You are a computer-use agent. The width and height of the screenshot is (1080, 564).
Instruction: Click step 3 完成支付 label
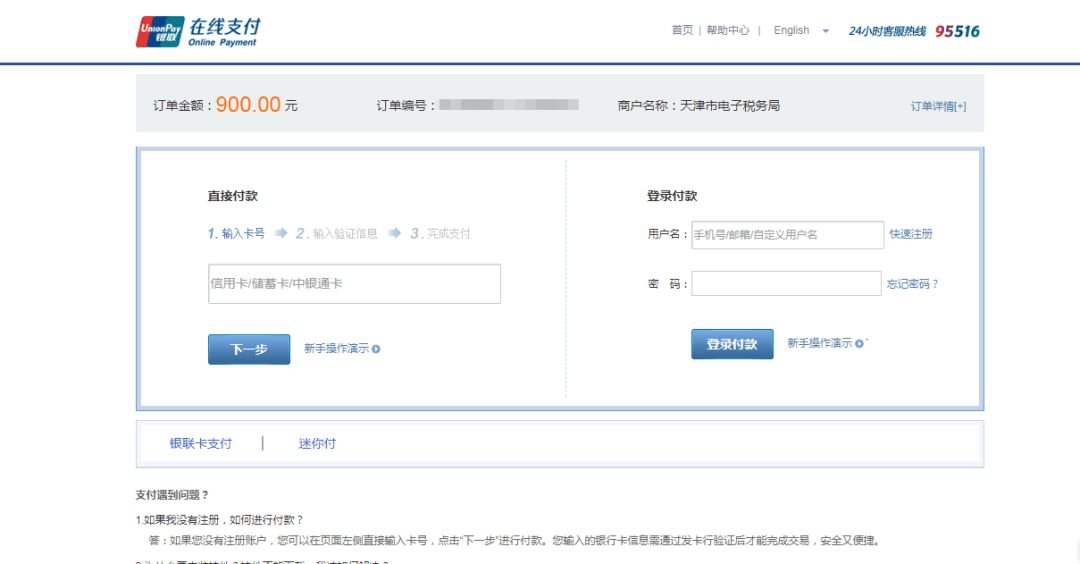440,233
